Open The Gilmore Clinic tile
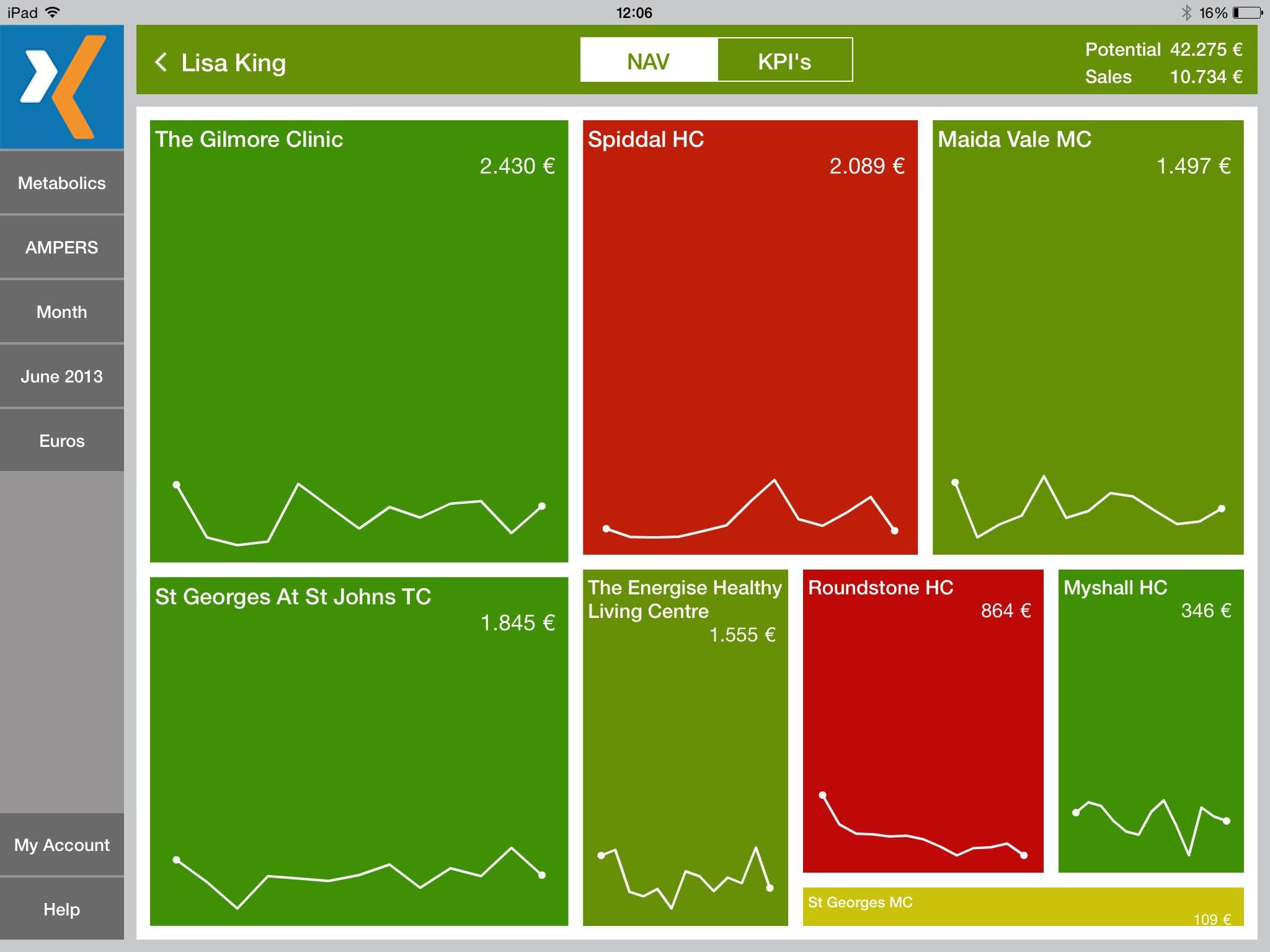Image resolution: width=1270 pixels, height=952 pixels. click(358, 341)
